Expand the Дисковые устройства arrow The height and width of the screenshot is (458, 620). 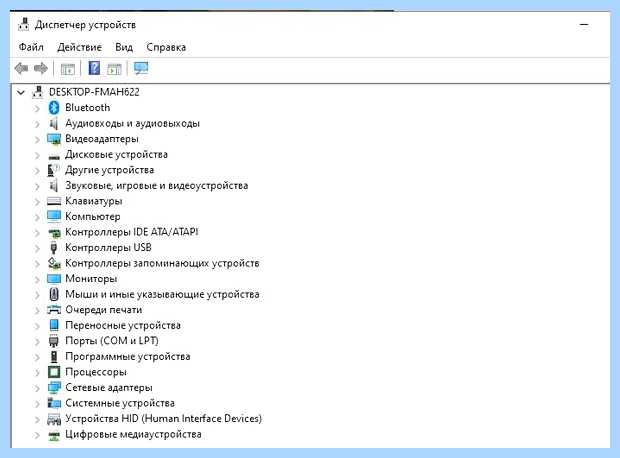37,155
